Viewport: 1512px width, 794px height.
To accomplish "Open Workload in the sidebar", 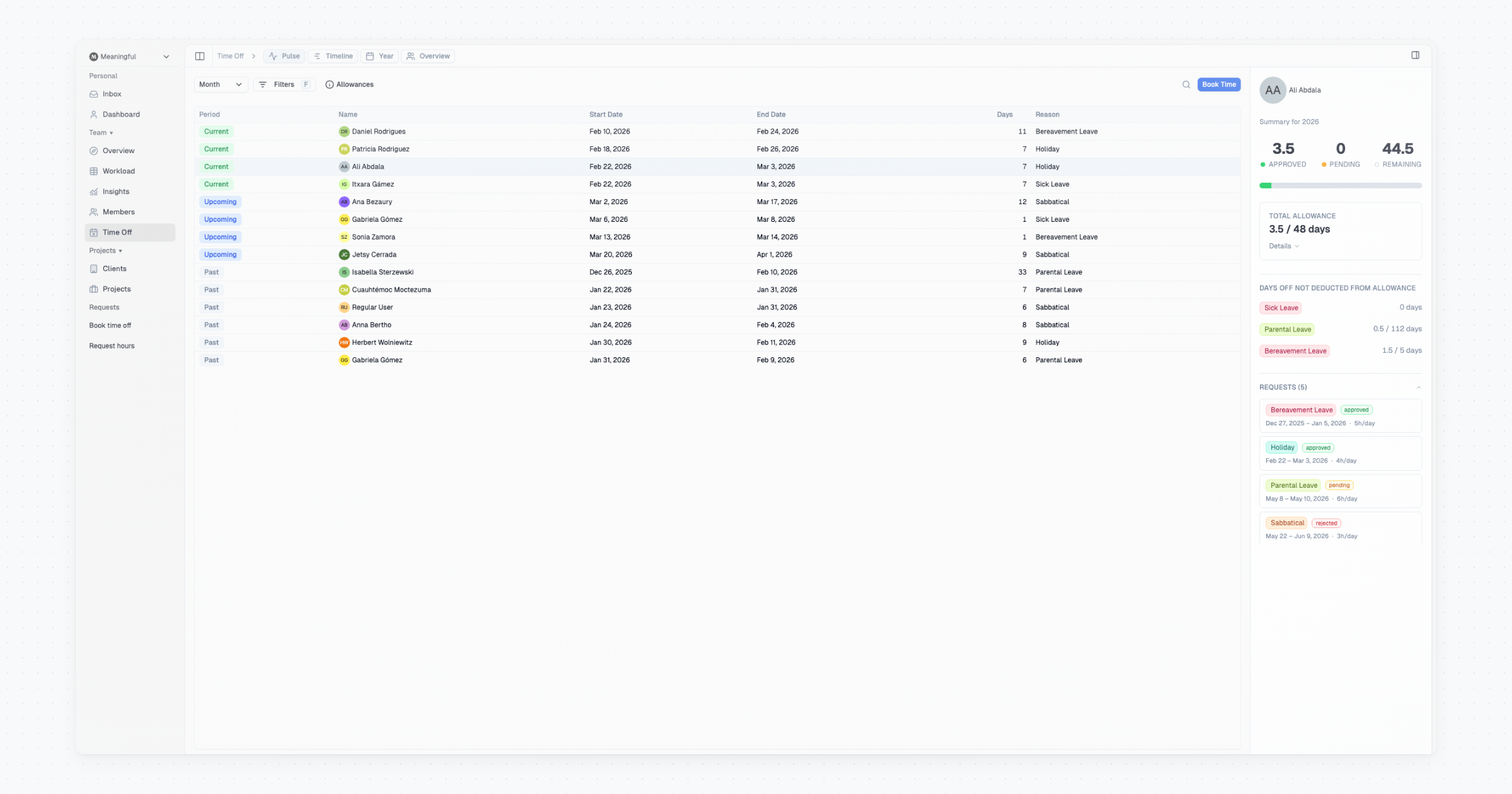I will coord(118,171).
